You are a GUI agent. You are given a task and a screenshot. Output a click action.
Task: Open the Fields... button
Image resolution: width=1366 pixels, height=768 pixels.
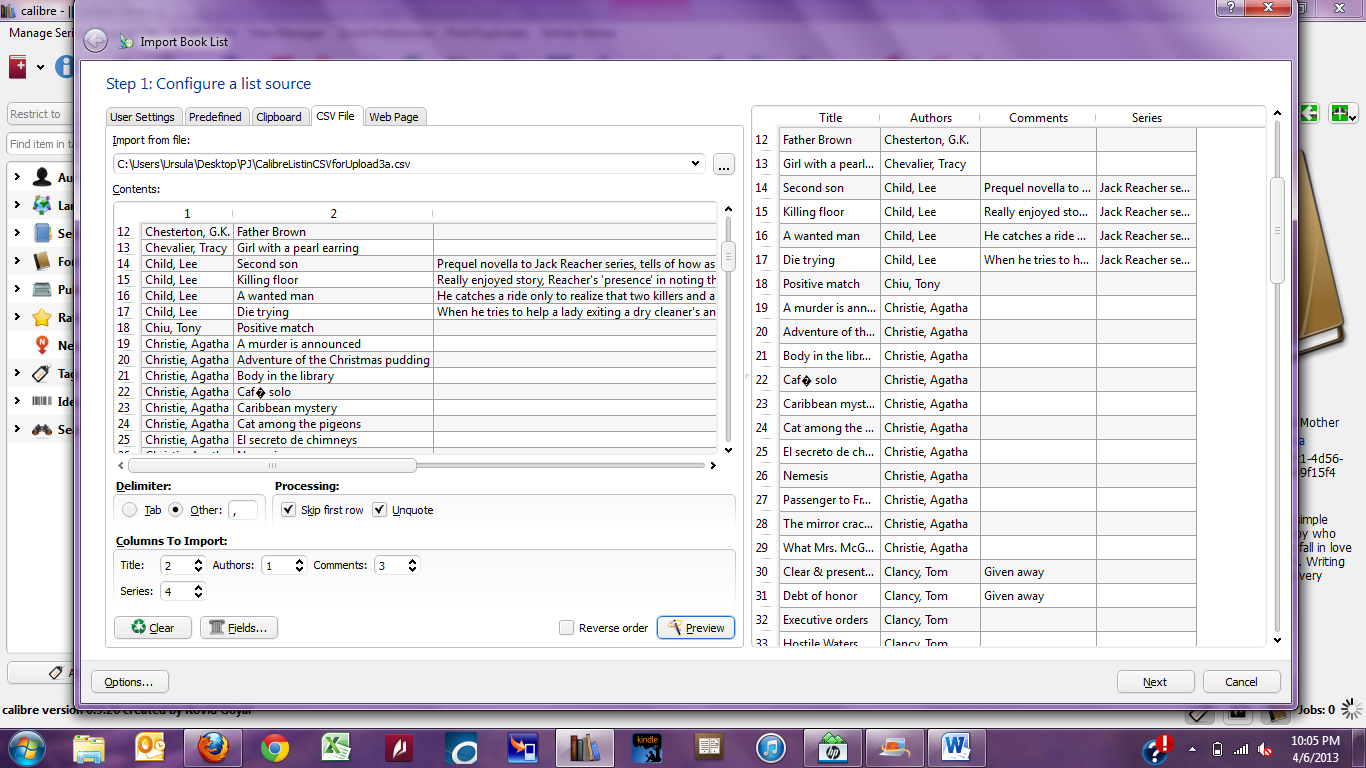[x=239, y=628]
